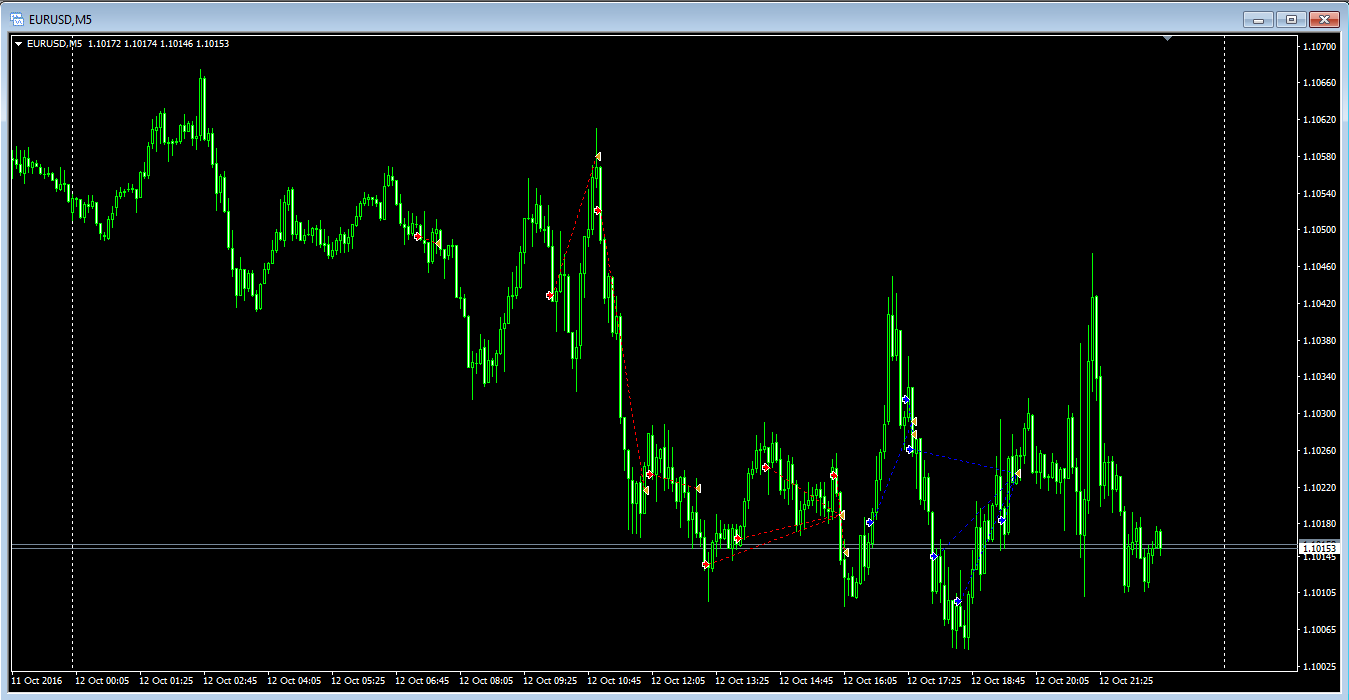
Task: Restore the EURUSD,M5 chart window
Action: (1291, 19)
